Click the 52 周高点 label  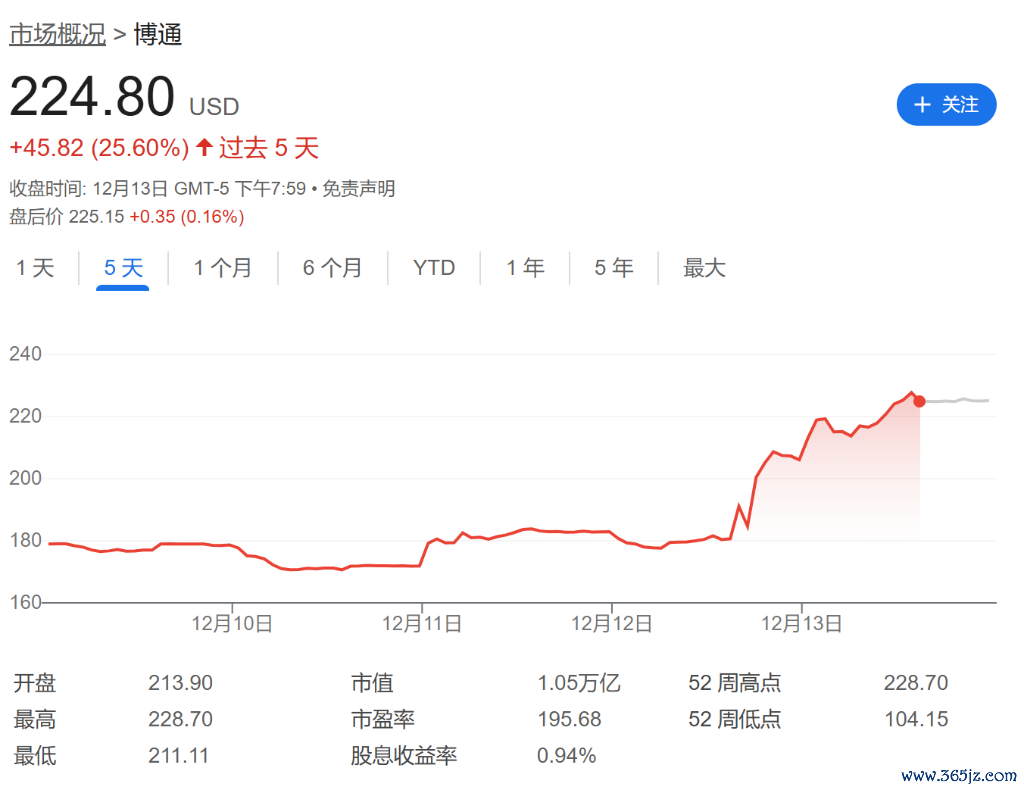735,683
